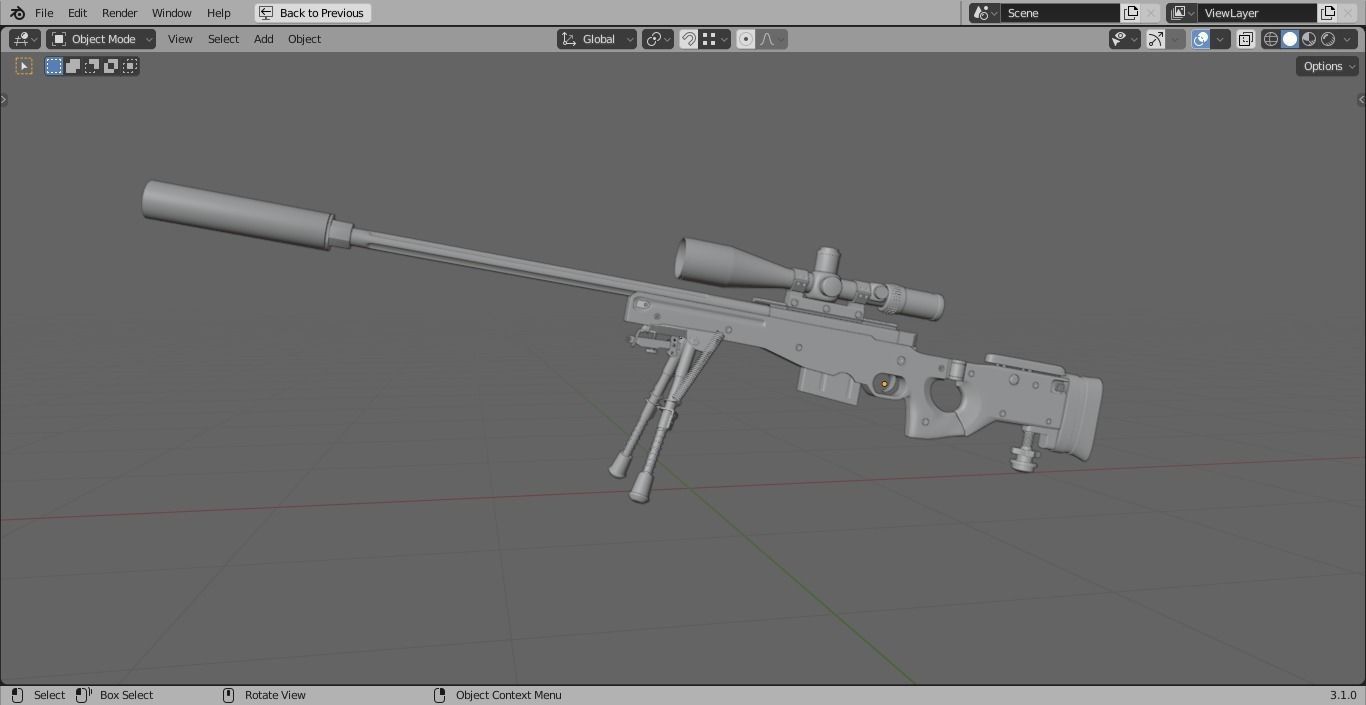The image size is (1366, 705).
Task: Select the Tweak select tool icon
Action: tap(24, 66)
